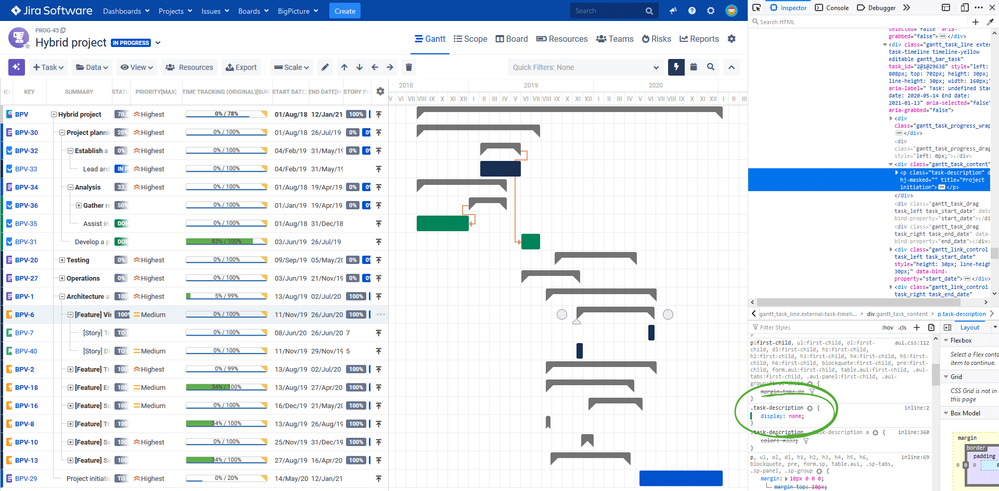
Task: Click the Filter Styles input
Action: [x=812, y=327]
